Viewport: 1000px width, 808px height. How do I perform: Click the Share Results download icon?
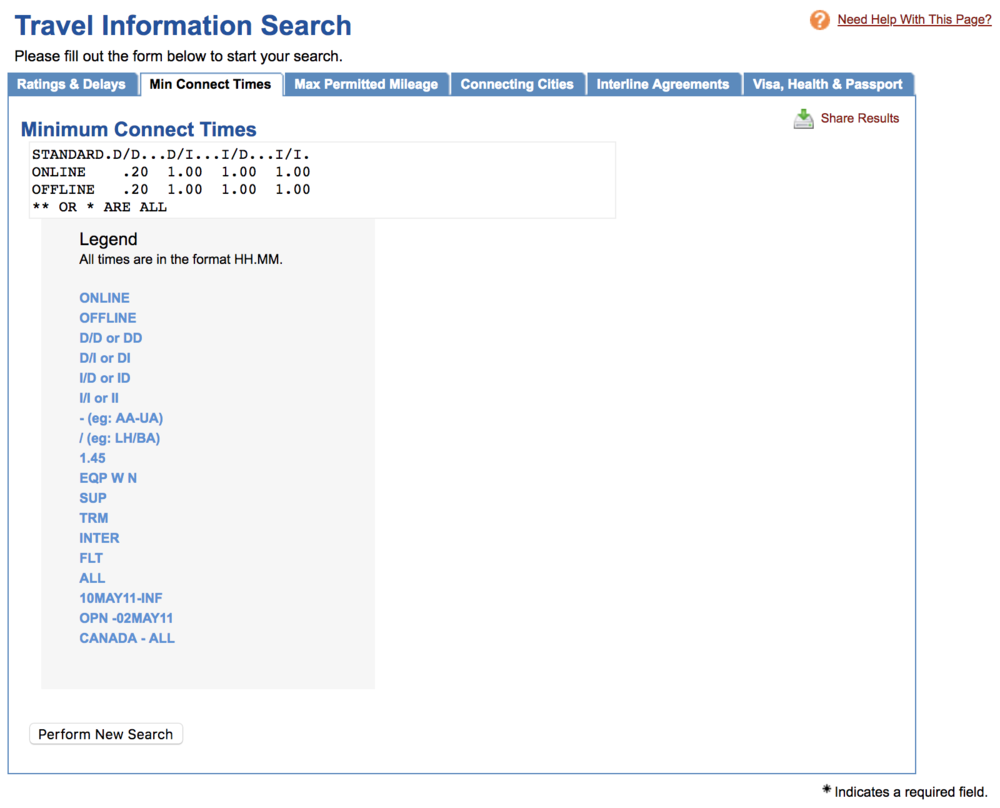pyautogui.click(x=803, y=119)
